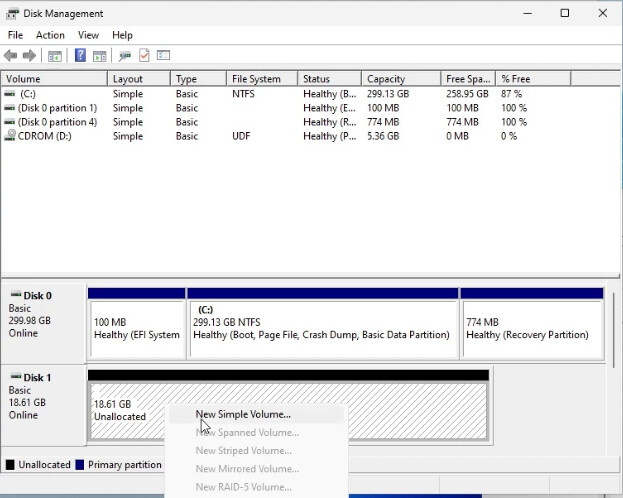
Task: Click the 0 MB free space cell
Action: click(x=457, y=136)
